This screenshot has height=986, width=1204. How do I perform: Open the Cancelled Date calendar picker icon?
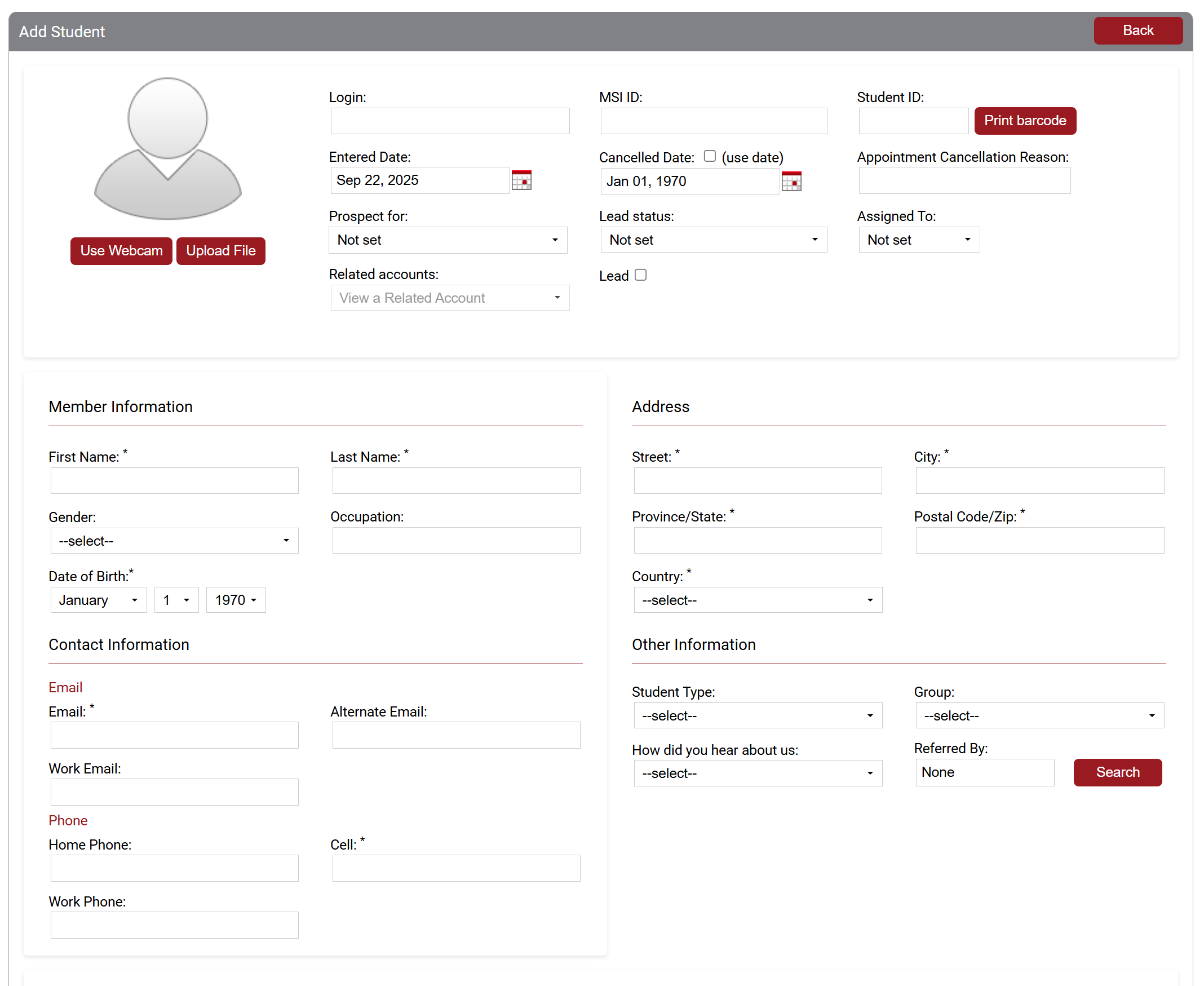(x=791, y=182)
